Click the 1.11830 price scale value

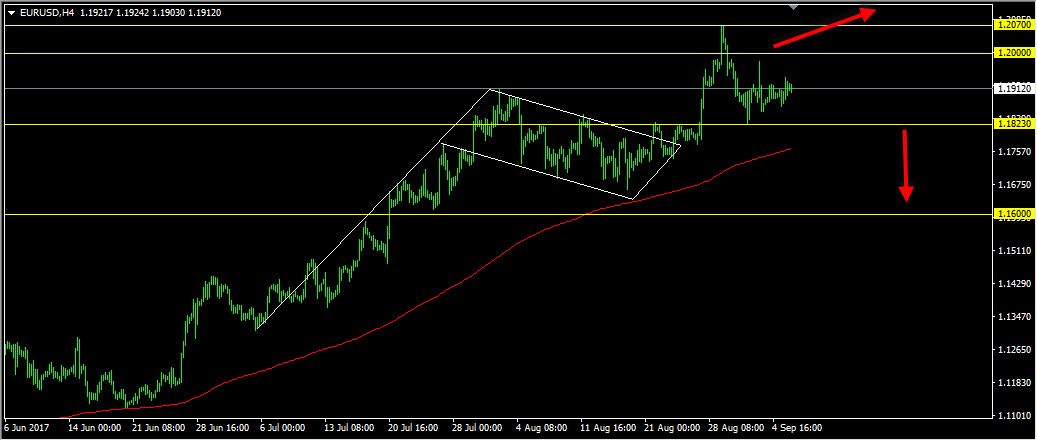[1015, 383]
